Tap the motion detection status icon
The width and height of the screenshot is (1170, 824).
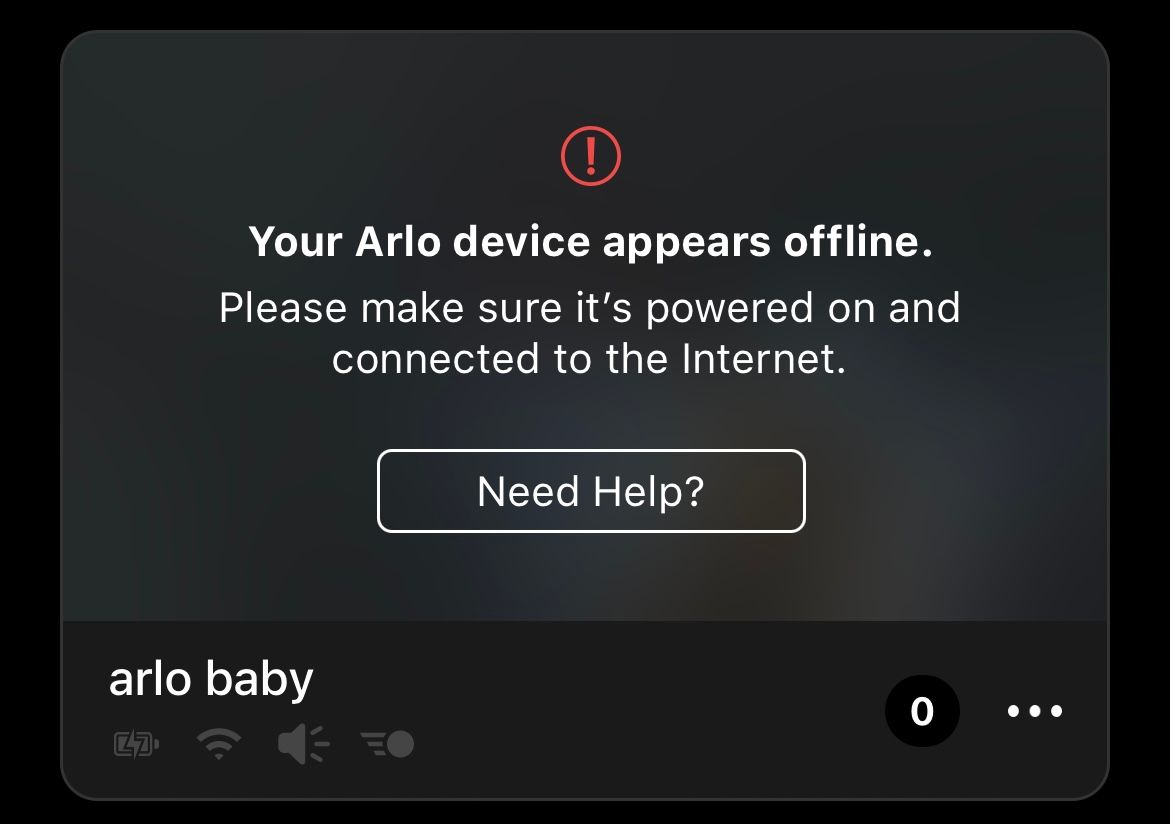387,744
